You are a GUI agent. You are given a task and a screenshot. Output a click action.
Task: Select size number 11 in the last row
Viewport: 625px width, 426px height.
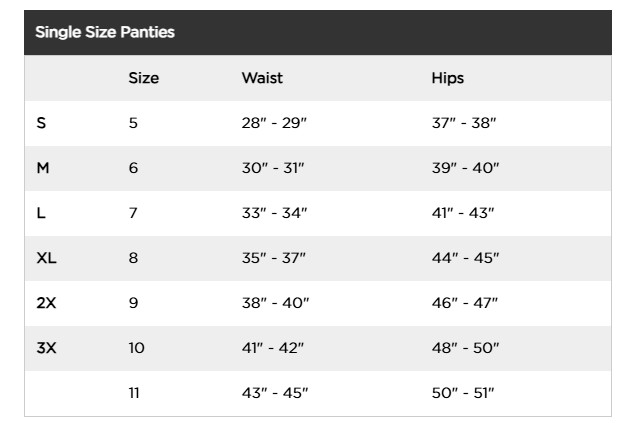coord(134,393)
